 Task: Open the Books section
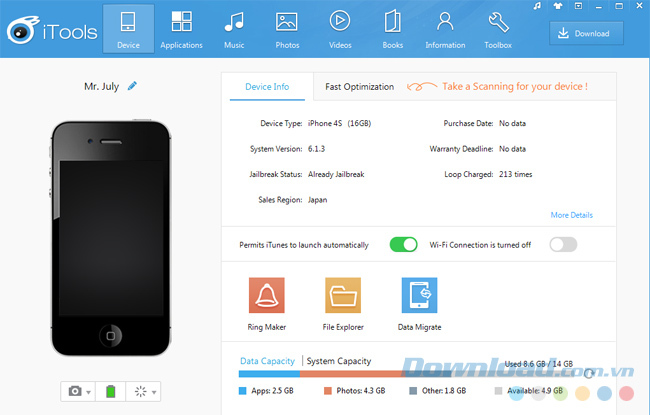point(393,29)
